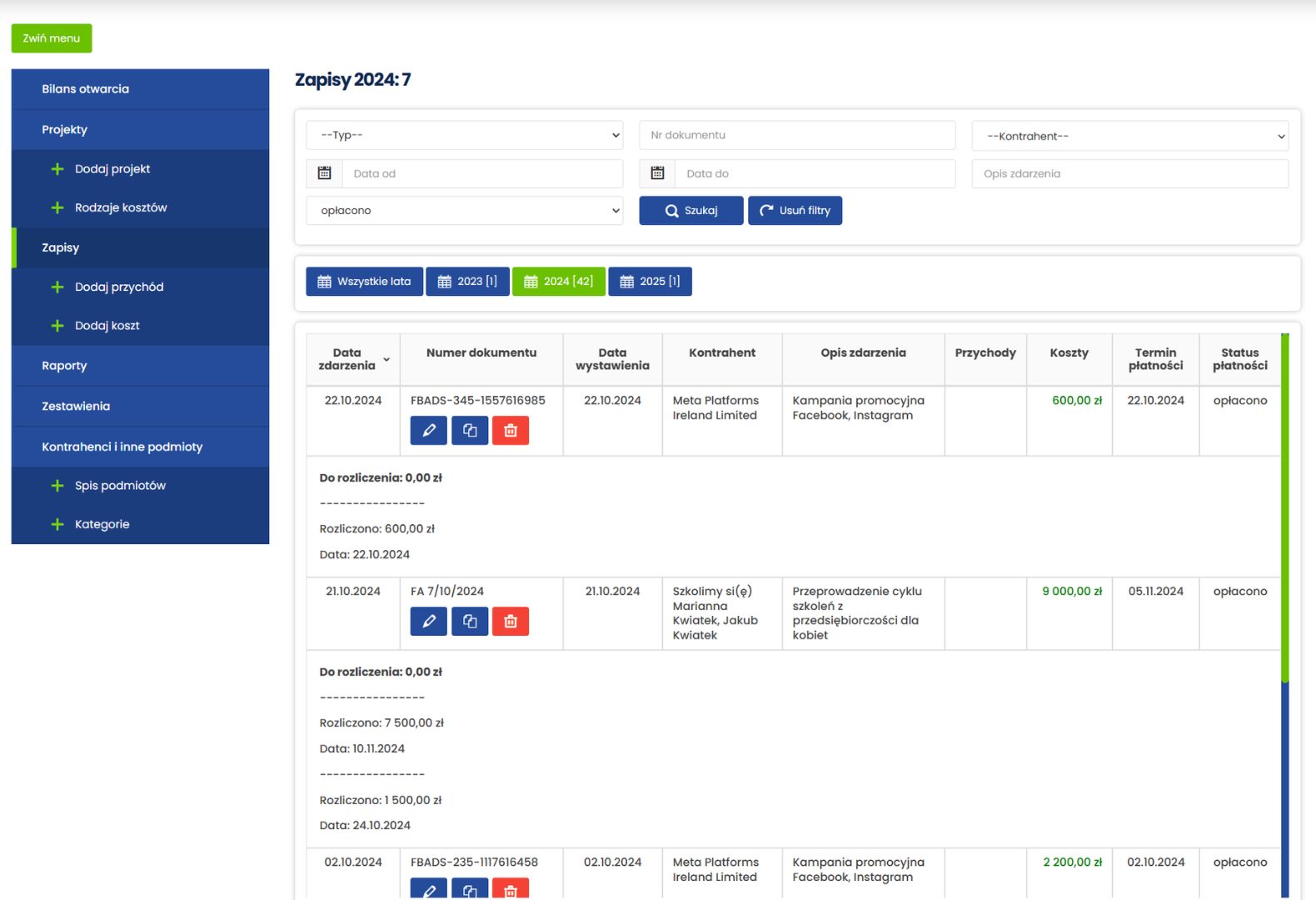Select the Wszystkie lata tab

[x=365, y=282]
